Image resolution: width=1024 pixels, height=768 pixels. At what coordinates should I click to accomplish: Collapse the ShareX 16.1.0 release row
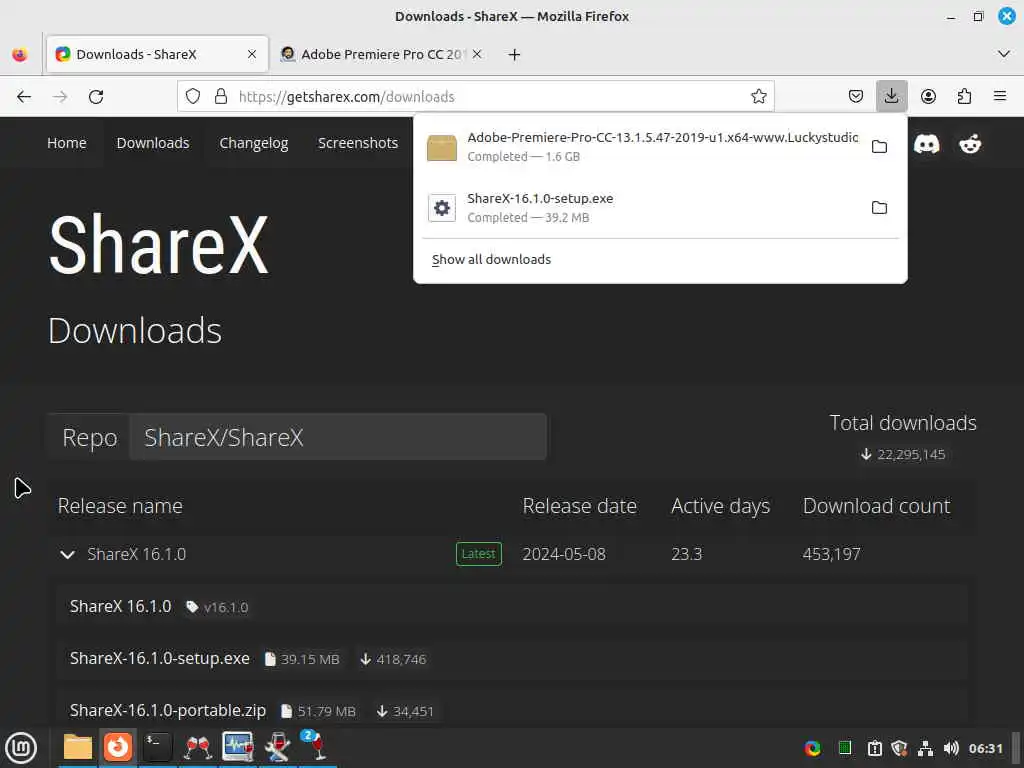tap(67, 554)
